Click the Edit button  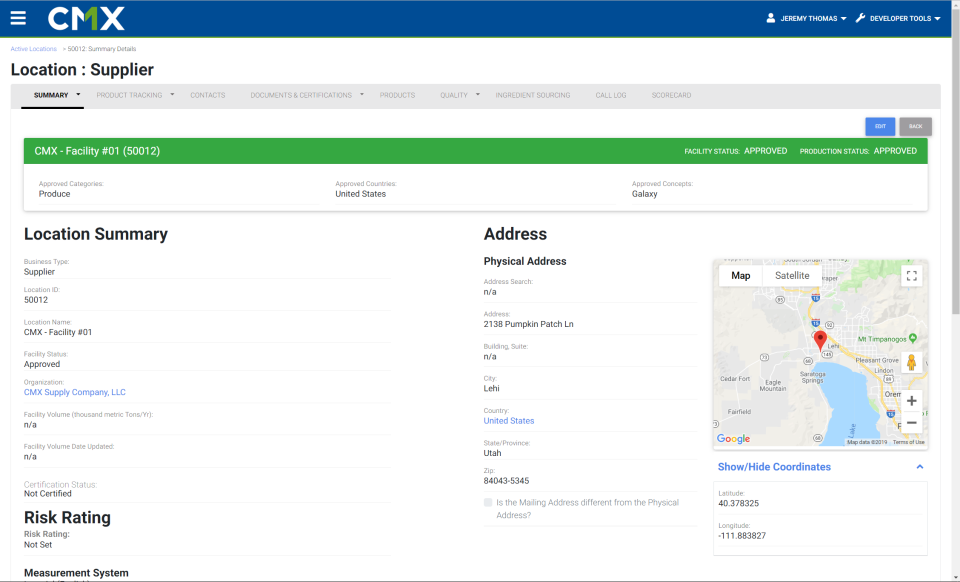880,126
